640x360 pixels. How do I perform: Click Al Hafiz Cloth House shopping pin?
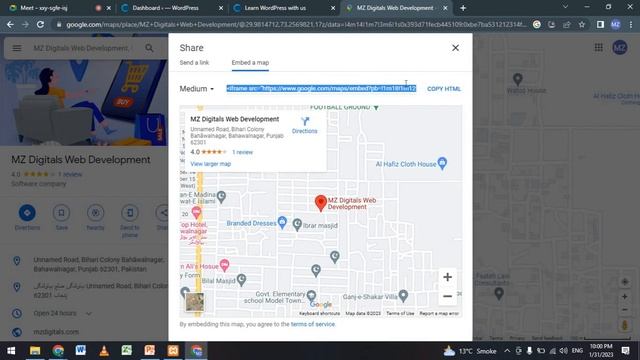point(442,163)
